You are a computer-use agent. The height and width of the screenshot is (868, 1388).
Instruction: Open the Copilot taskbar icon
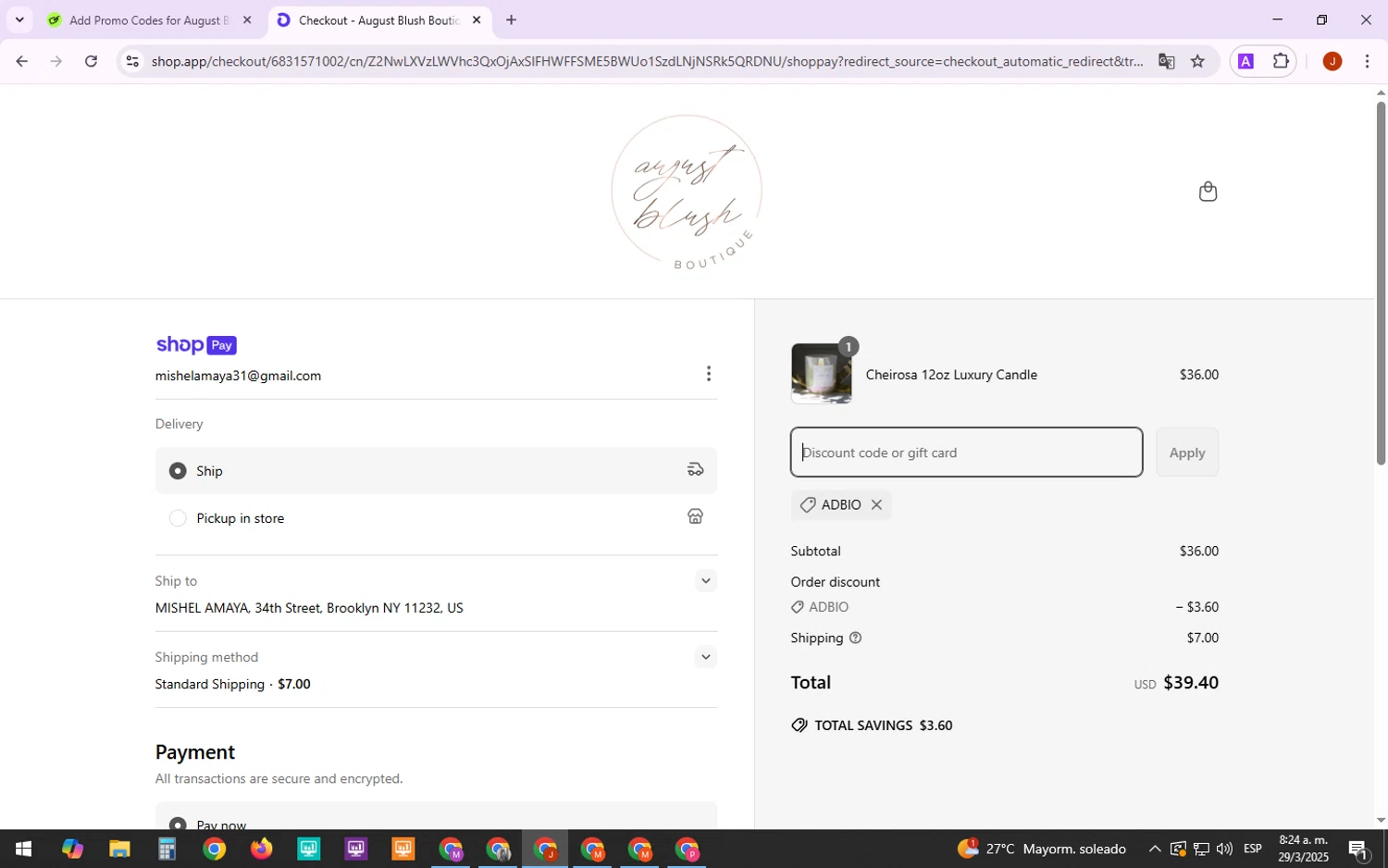coord(72,849)
